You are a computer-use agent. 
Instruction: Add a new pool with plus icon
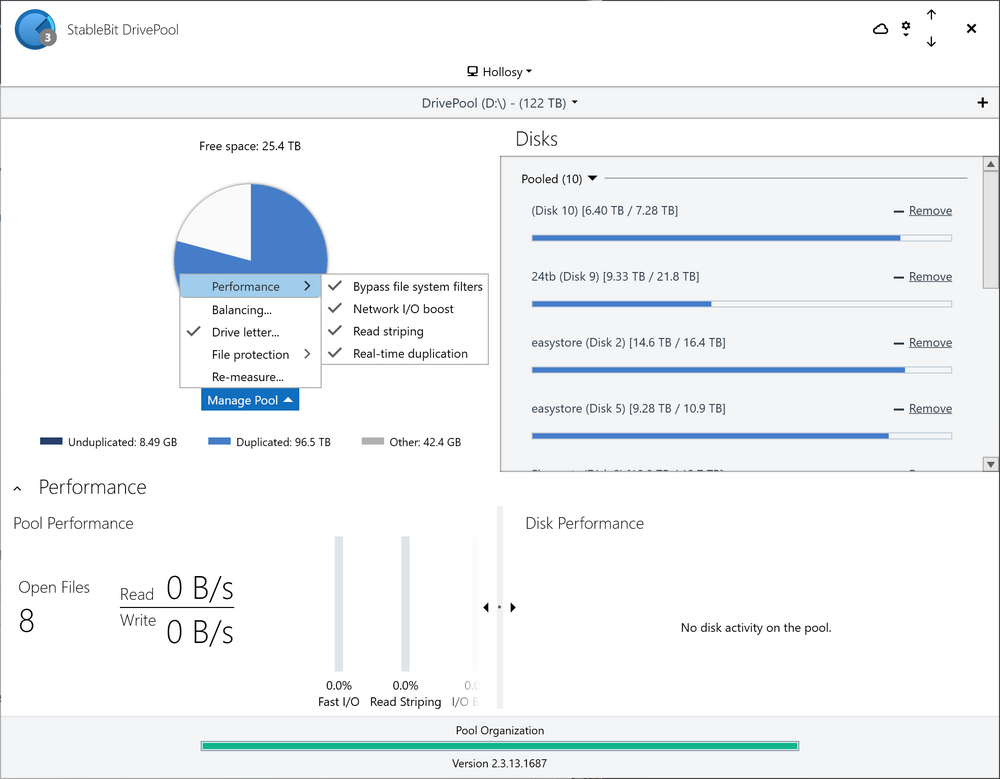[x=982, y=103]
